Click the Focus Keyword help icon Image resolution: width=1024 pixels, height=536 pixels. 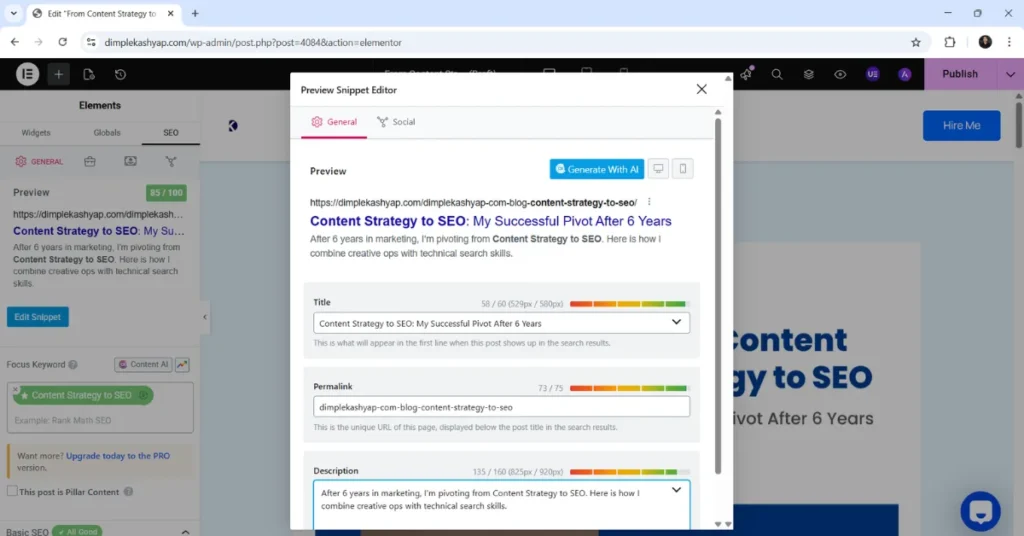[x=73, y=364]
